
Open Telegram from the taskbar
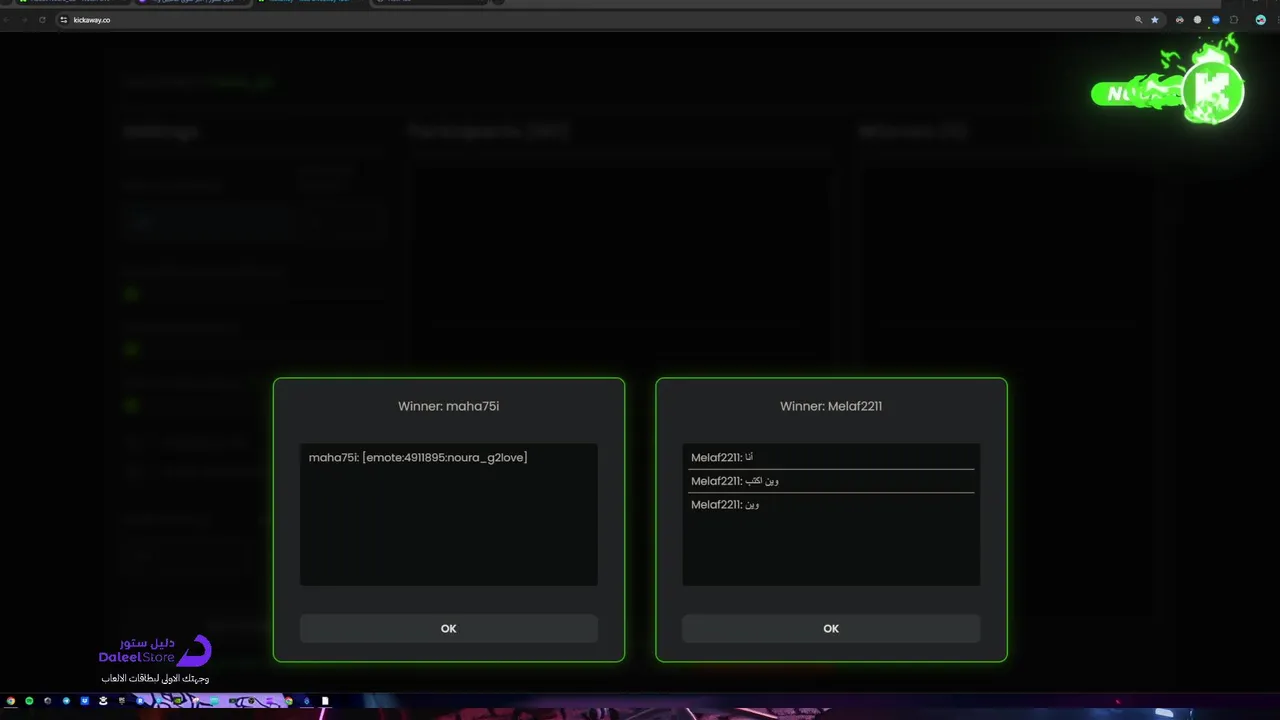coord(66,701)
